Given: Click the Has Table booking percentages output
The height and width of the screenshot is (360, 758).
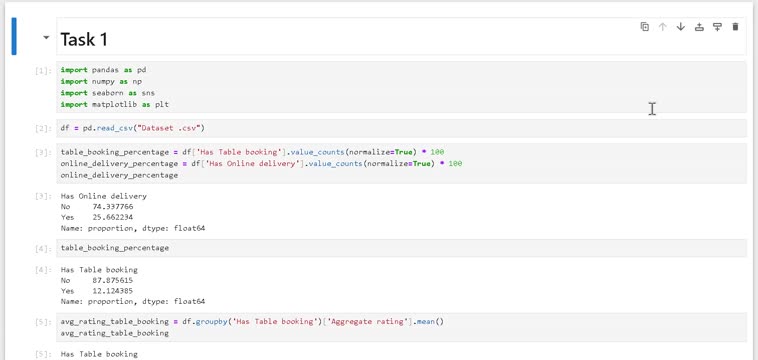Looking at the screenshot, I should pos(133,286).
